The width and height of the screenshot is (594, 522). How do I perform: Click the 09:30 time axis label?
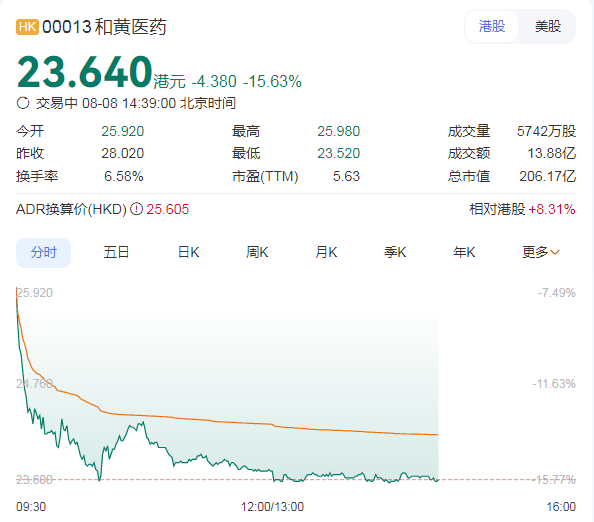pyautogui.click(x=31, y=507)
